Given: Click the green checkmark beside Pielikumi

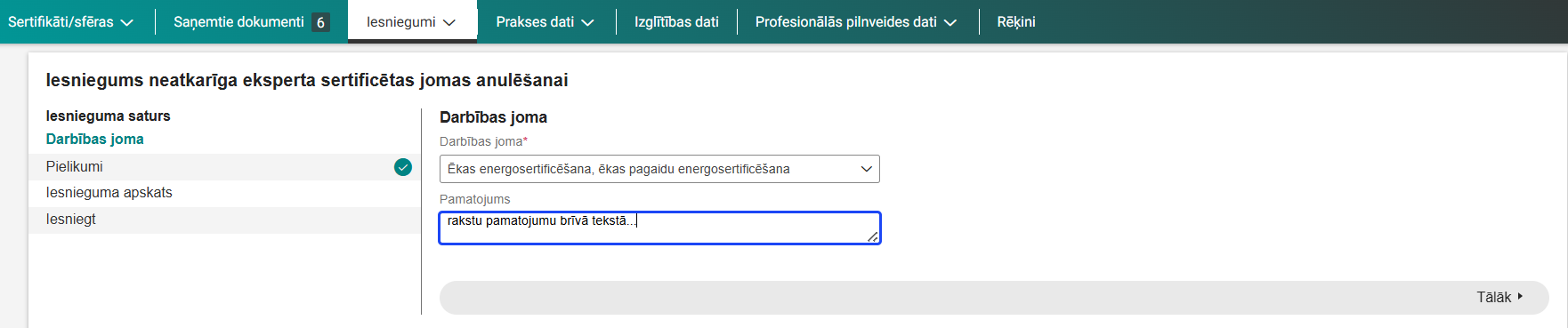Looking at the screenshot, I should 403,167.
